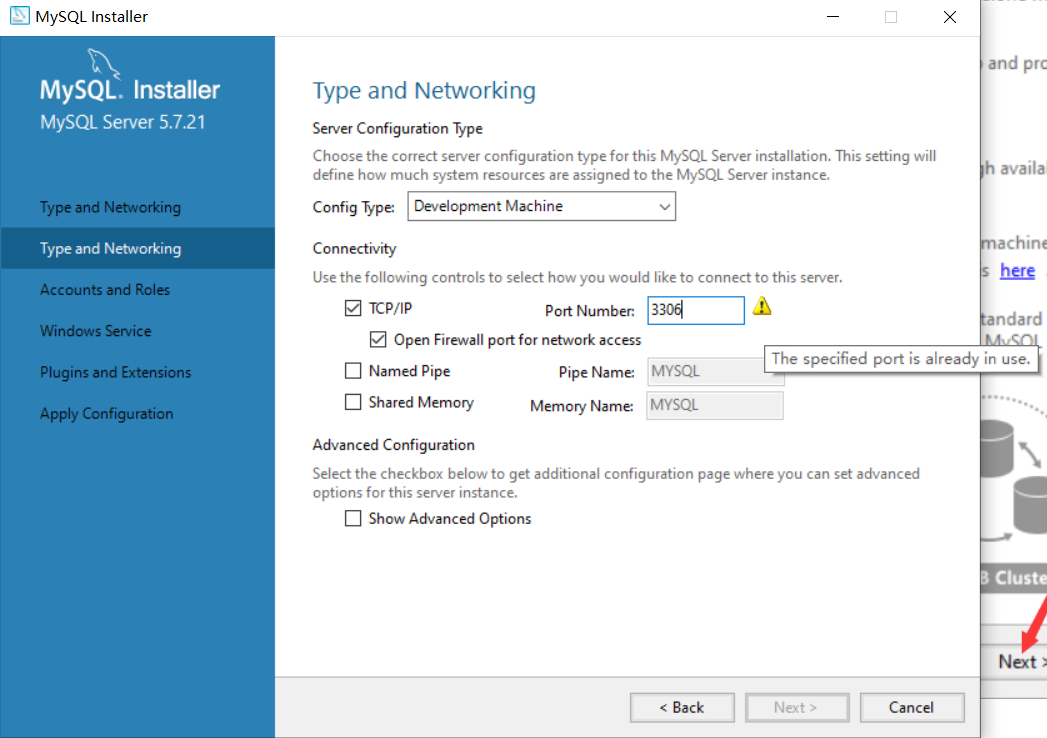Click into the Port Number field

point(695,311)
